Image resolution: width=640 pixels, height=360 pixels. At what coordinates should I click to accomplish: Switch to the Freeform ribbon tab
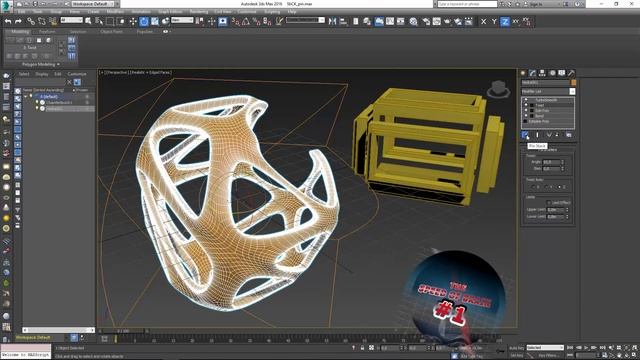(47, 31)
